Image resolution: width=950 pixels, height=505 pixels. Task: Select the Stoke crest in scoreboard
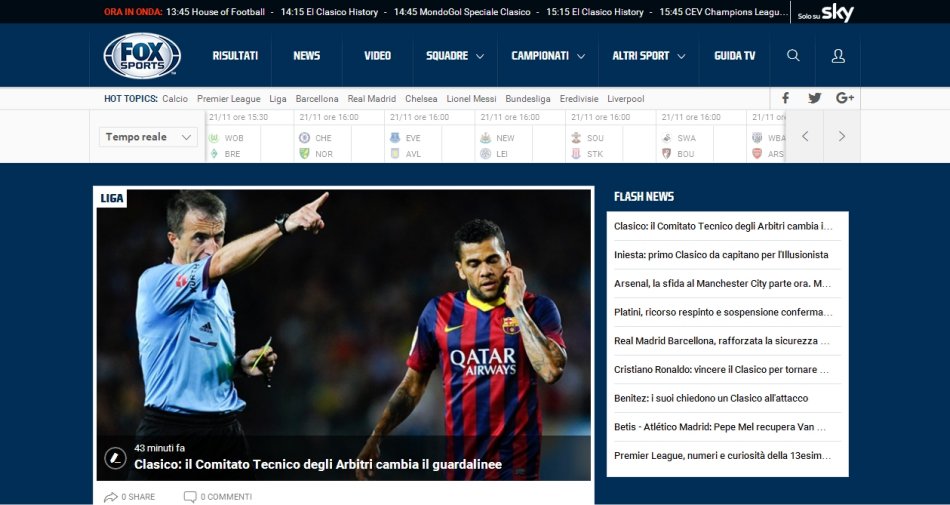point(576,154)
